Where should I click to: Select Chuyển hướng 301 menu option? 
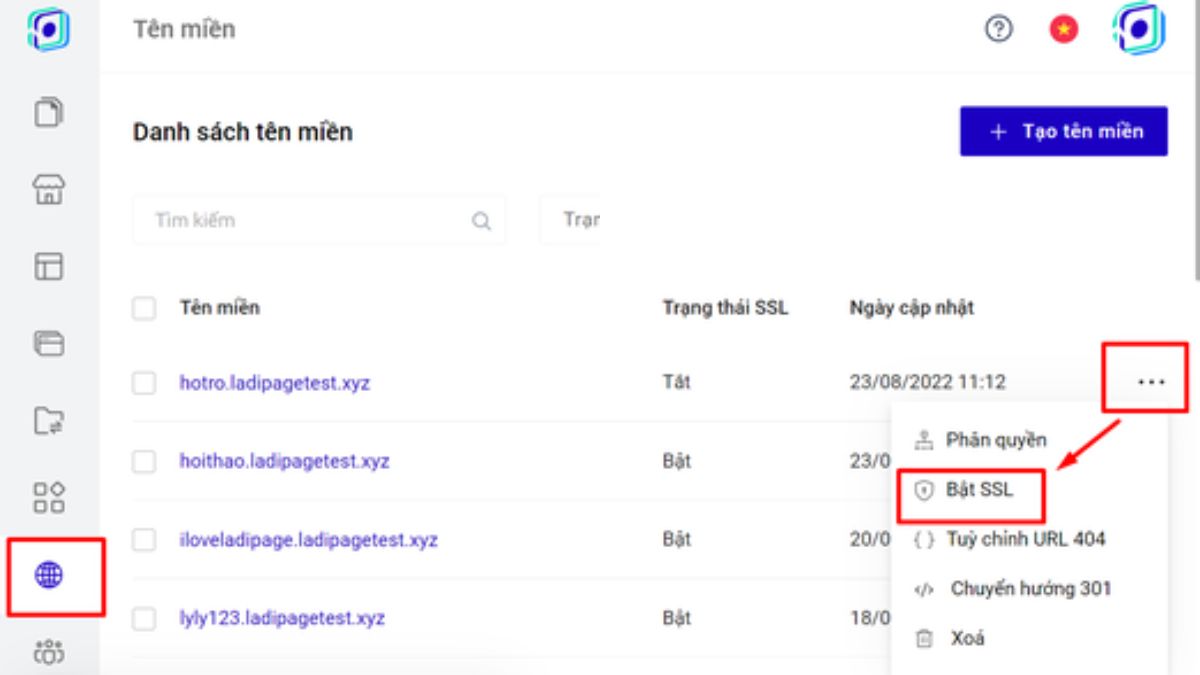pyautogui.click(x=1029, y=589)
